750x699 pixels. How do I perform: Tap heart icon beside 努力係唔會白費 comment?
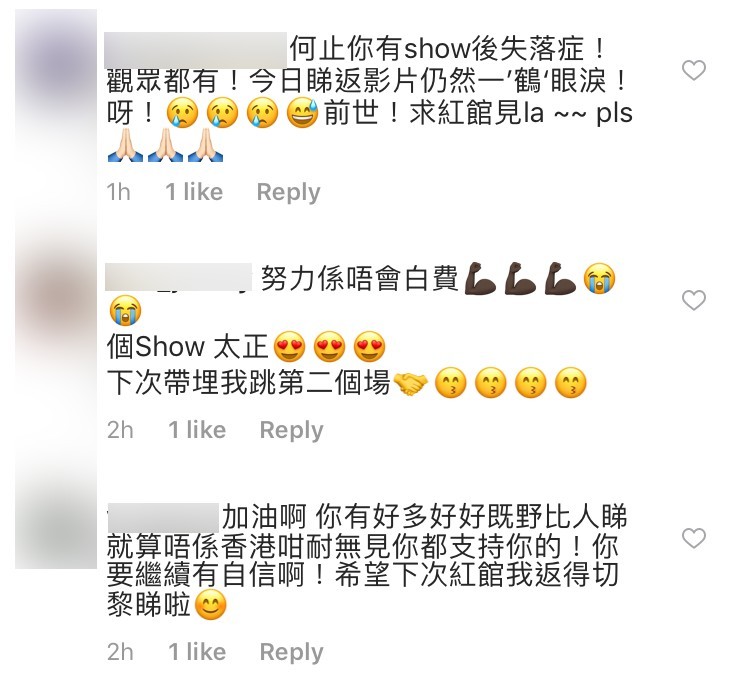click(693, 300)
